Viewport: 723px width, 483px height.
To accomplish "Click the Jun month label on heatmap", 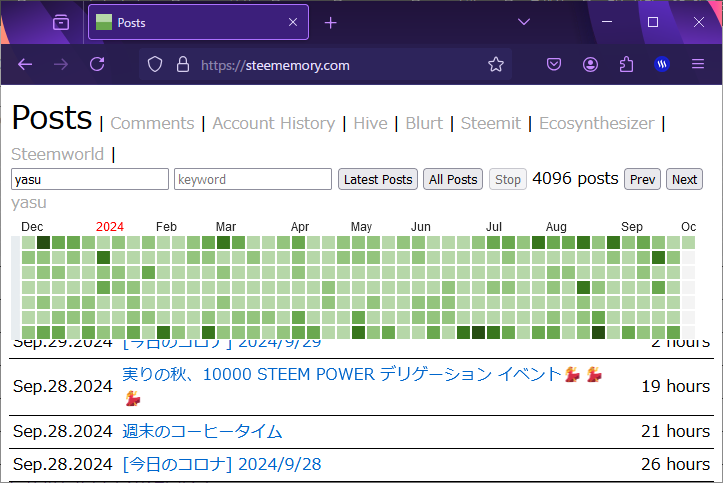I will point(421,227).
